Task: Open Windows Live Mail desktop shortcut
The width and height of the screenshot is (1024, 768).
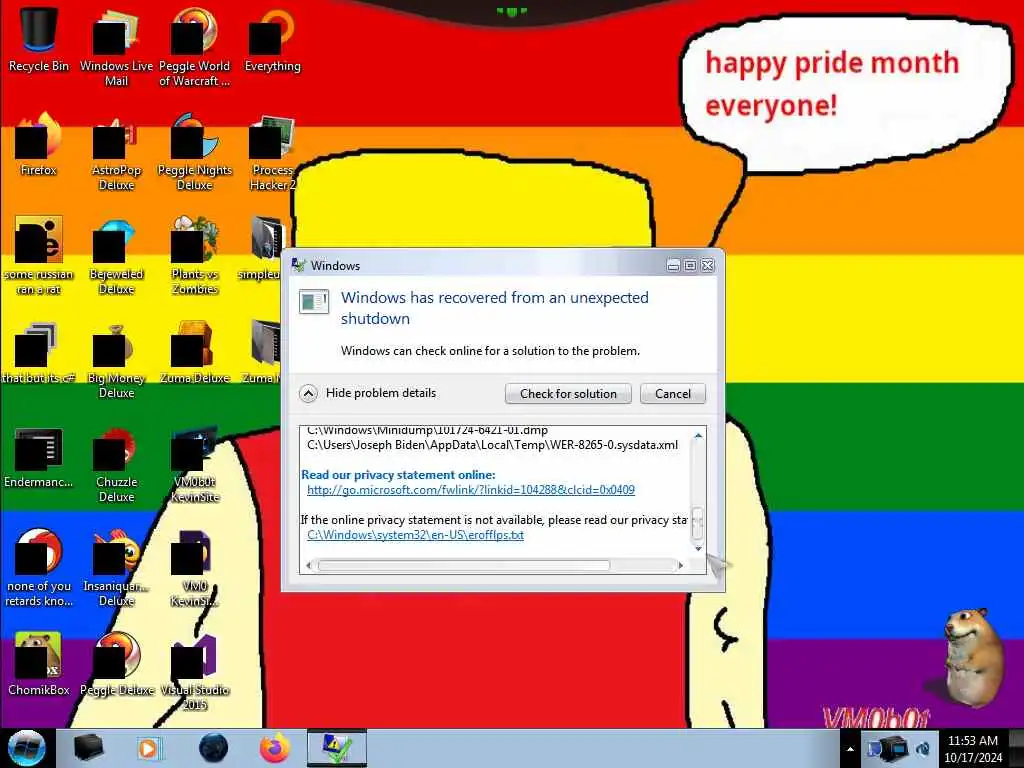Action: (x=116, y=46)
